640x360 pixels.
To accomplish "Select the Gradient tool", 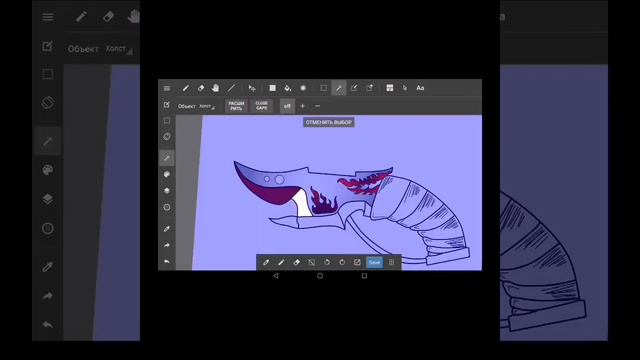I will [303, 88].
